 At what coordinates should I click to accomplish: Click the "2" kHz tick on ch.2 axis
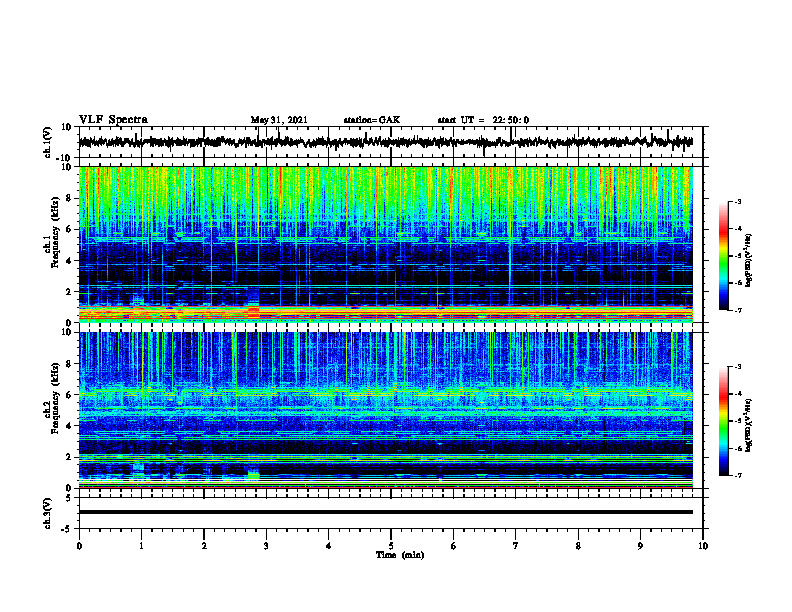tap(70, 457)
